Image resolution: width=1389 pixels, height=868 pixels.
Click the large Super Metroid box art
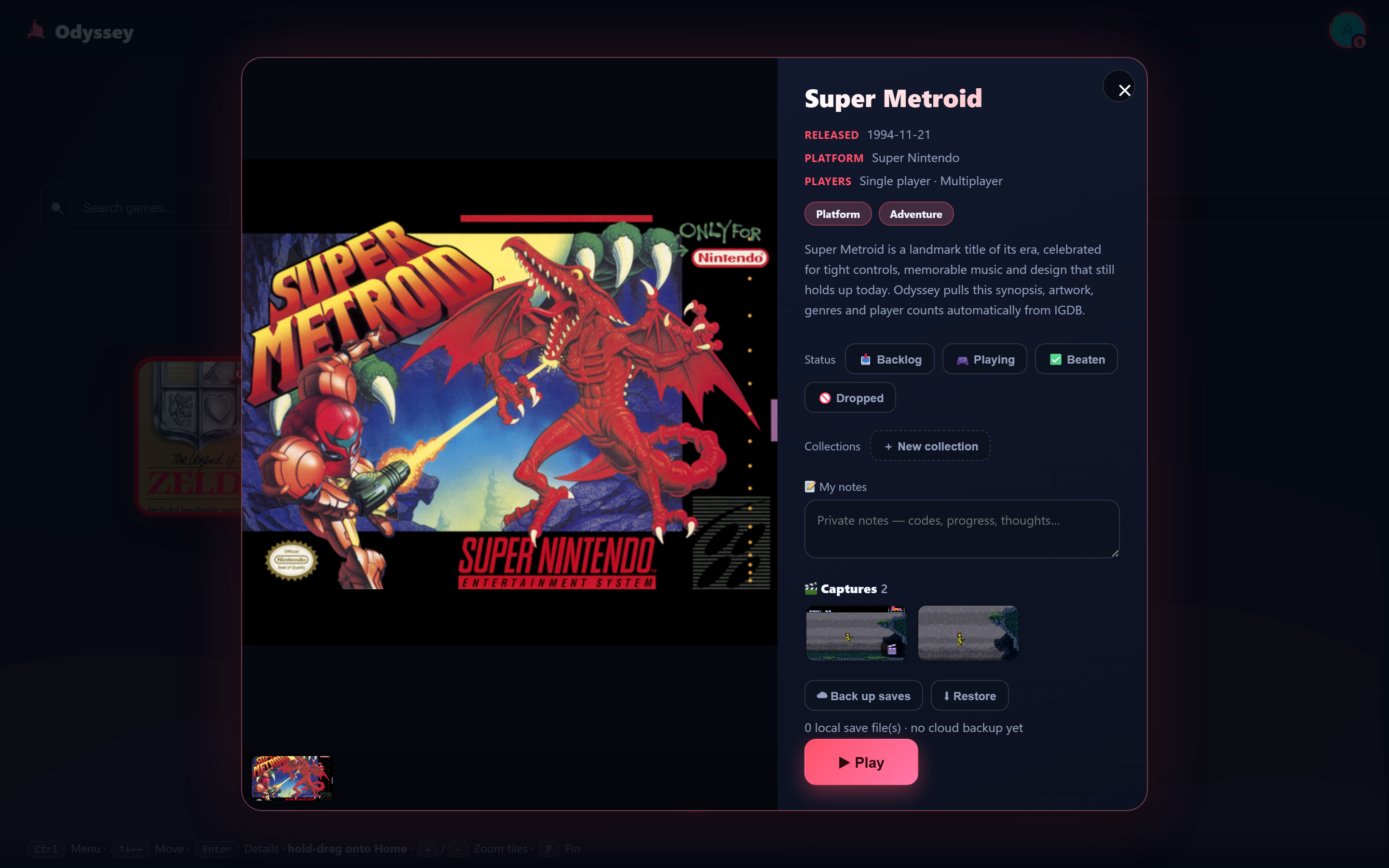pyautogui.click(x=509, y=402)
